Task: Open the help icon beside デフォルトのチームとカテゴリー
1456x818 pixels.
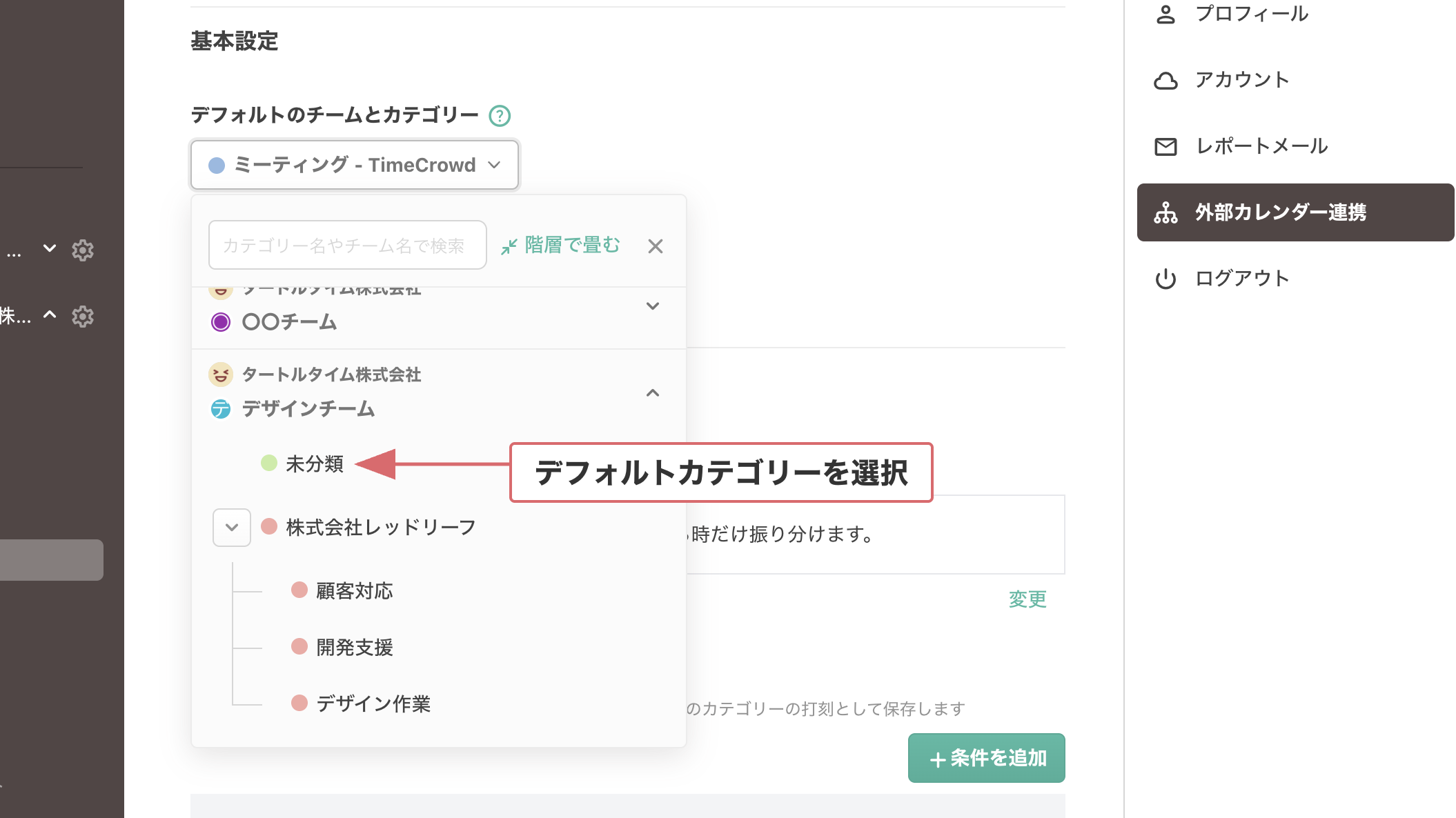Action: [x=499, y=115]
